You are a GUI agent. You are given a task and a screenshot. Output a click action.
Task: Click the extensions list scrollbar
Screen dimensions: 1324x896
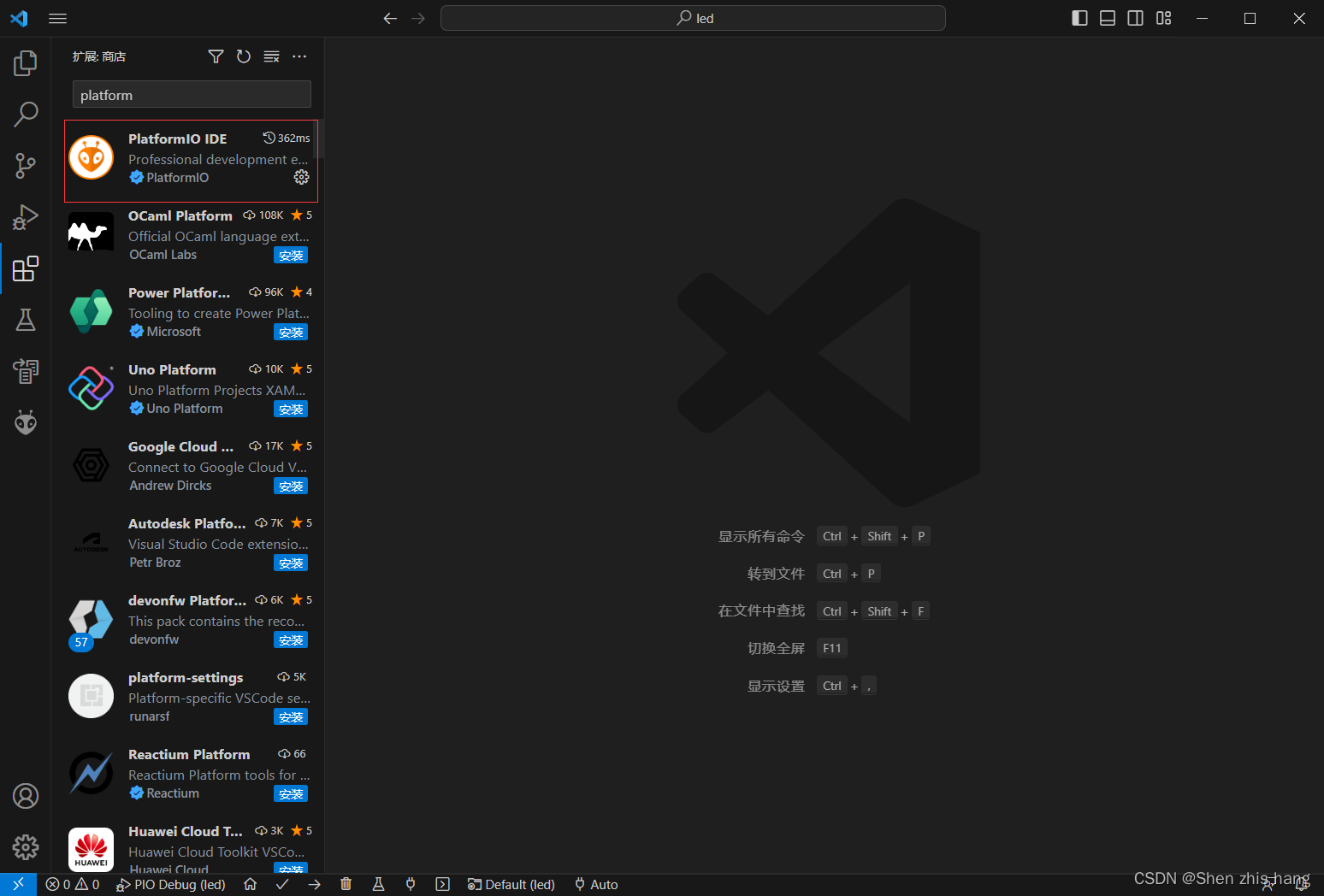[320, 139]
